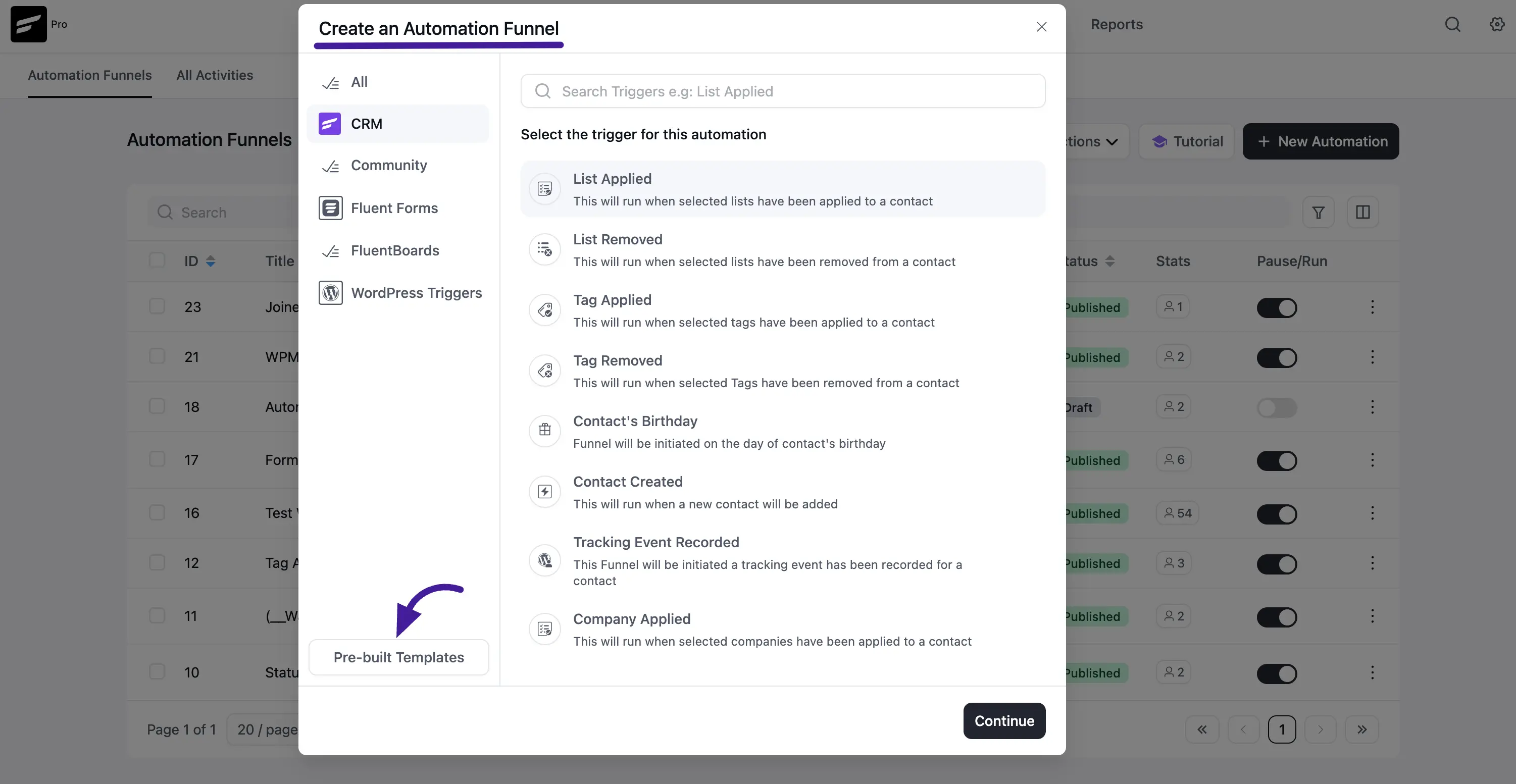Open the Pre-built Templates button
The image size is (1516, 784).
click(398, 657)
